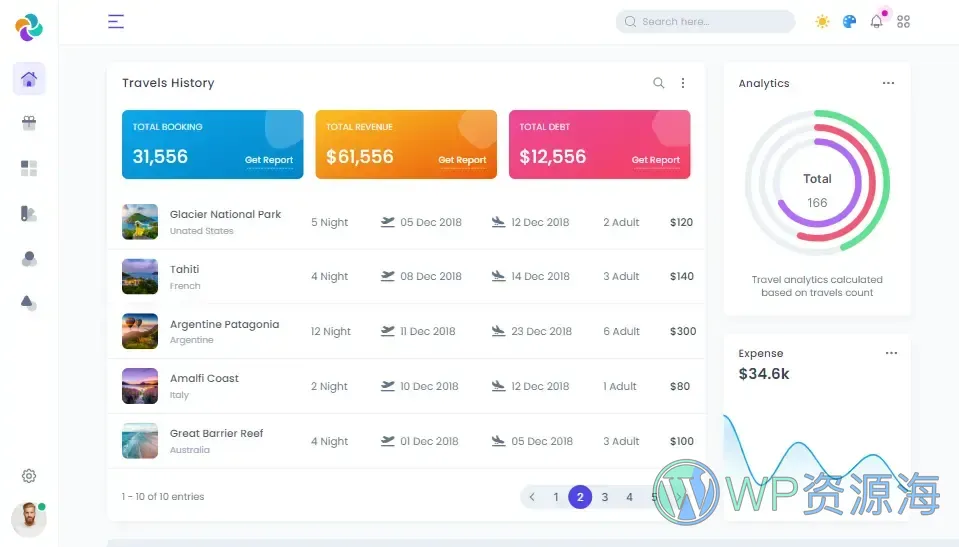Image resolution: width=959 pixels, height=547 pixels.
Task: Click Get Report on Total Debt card
Action: point(655,160)
